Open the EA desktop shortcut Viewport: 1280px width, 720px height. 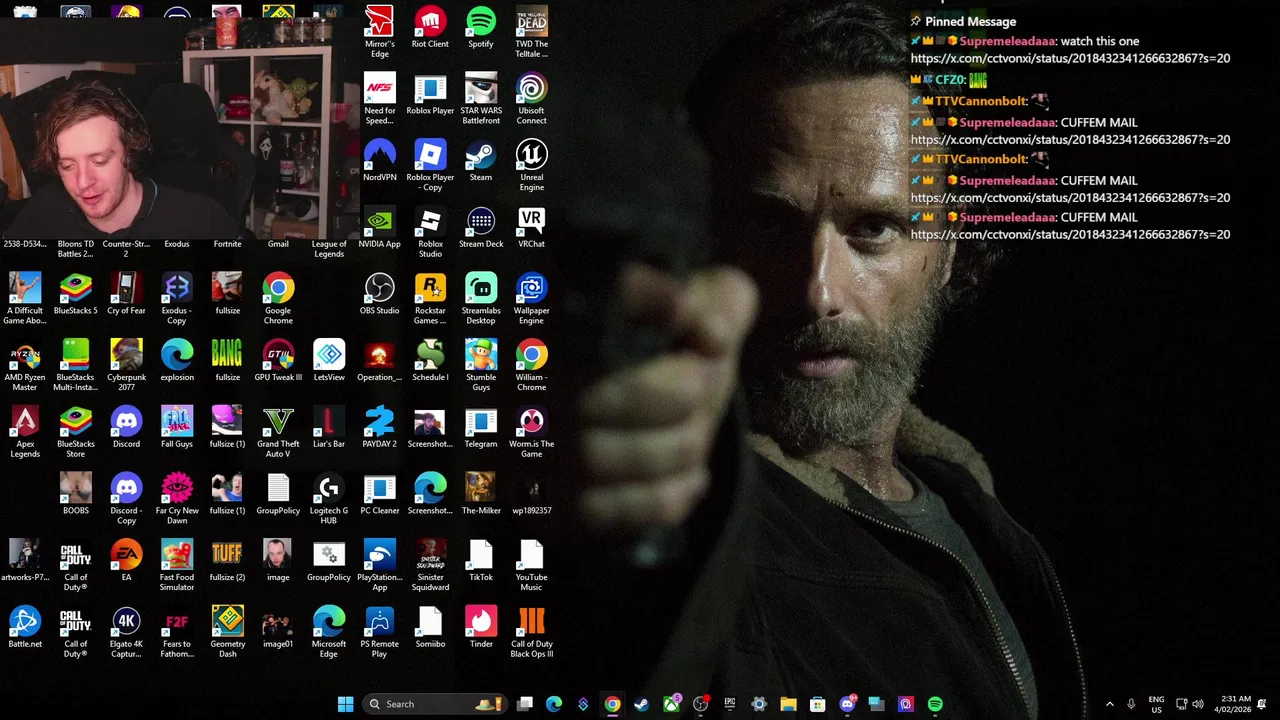click(x=126, y=560)
